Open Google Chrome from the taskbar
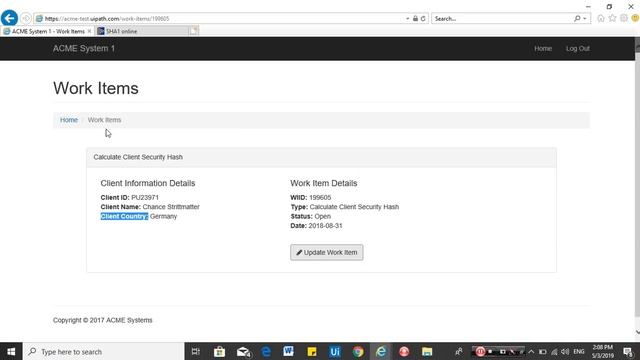The height and width of the screenshot is (360, 640). coord(358,351)
